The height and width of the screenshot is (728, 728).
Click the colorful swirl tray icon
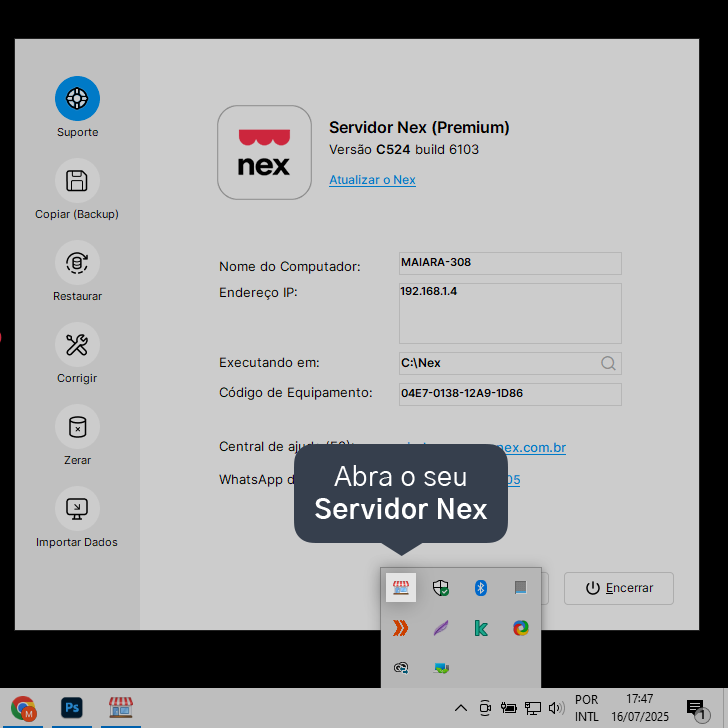[x=520, y=628]
